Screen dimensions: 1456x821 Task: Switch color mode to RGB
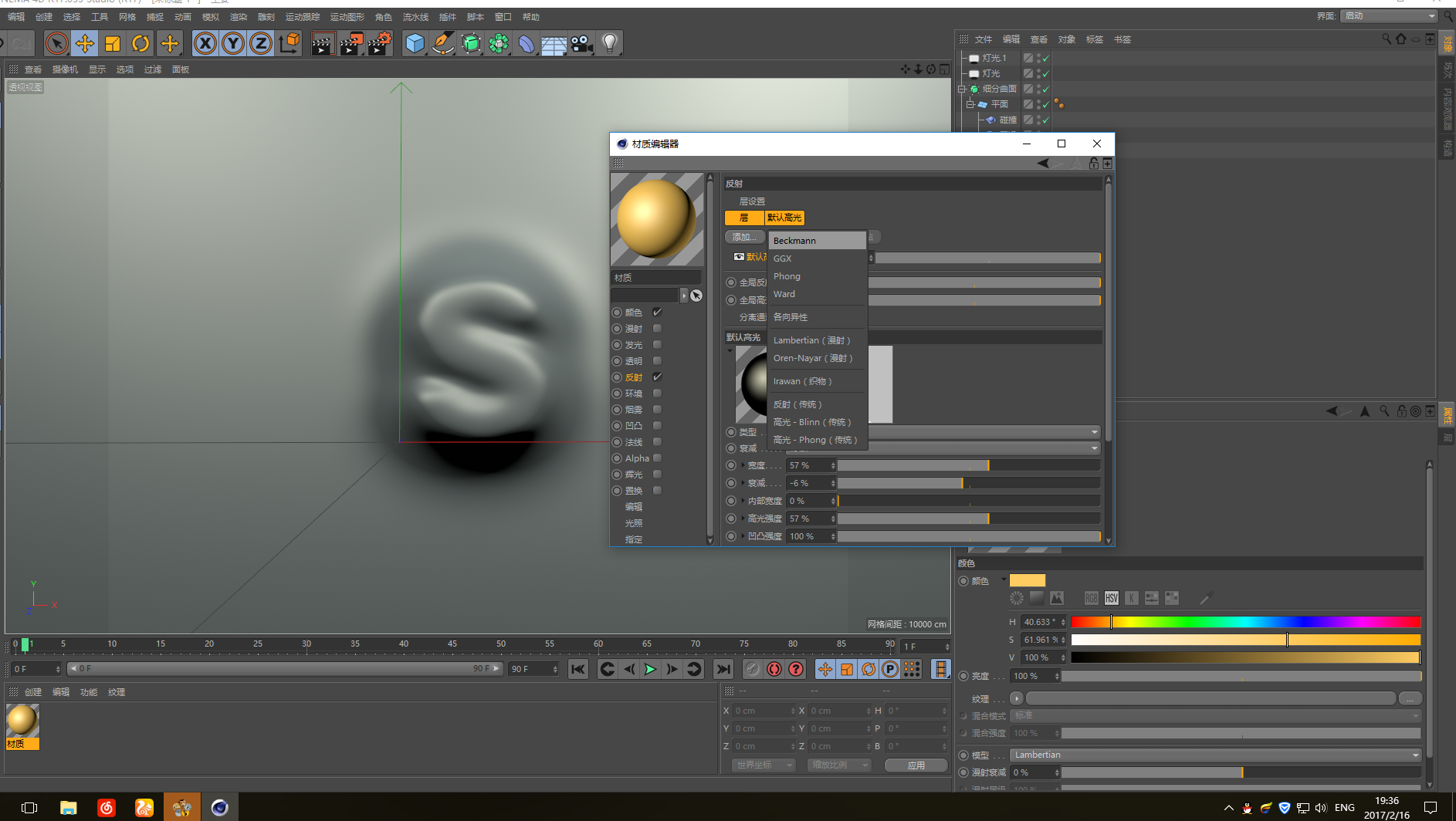point(1091,598)
